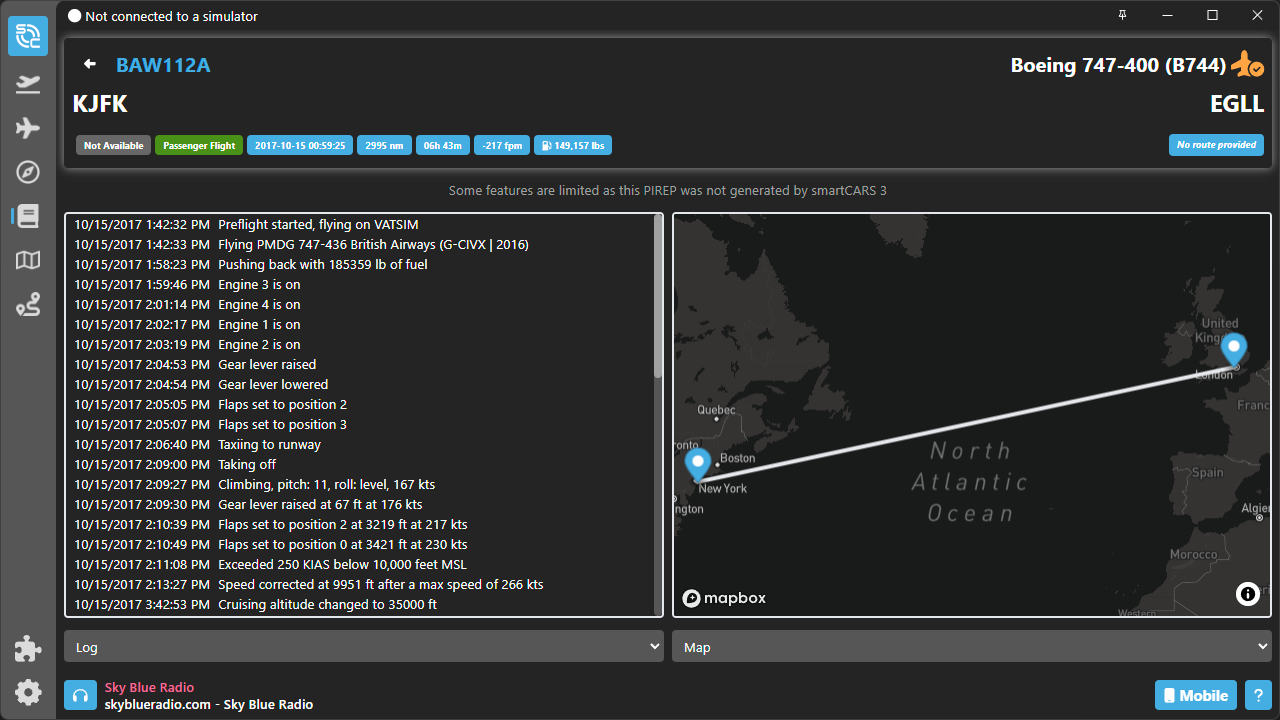Click the help question mark button
Screen dimensions: 1280x720
(x=1258, y=695)
